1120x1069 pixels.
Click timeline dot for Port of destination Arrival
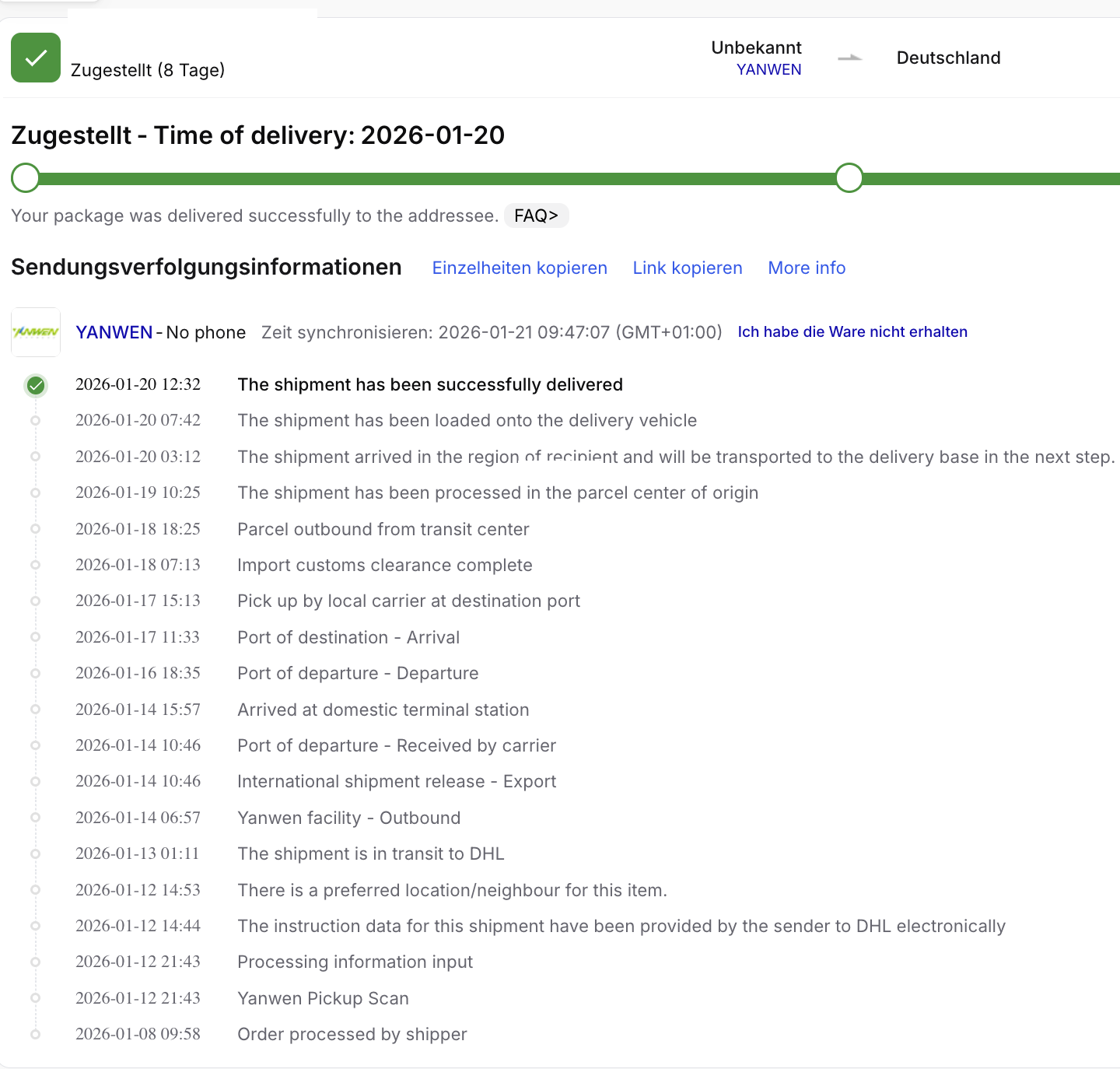36,637
